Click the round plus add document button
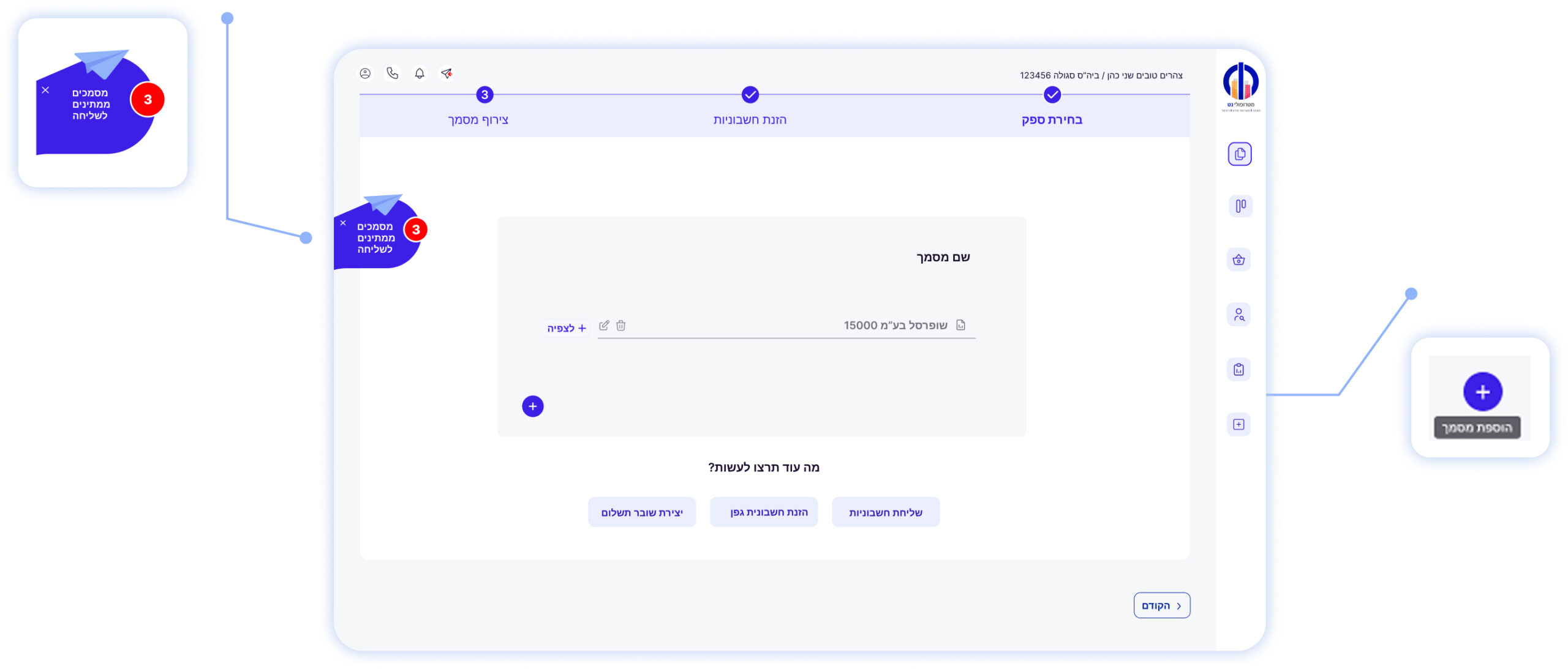Image resolution: width=1568 pixels, height=669 pixels. [x=532, y=406]
